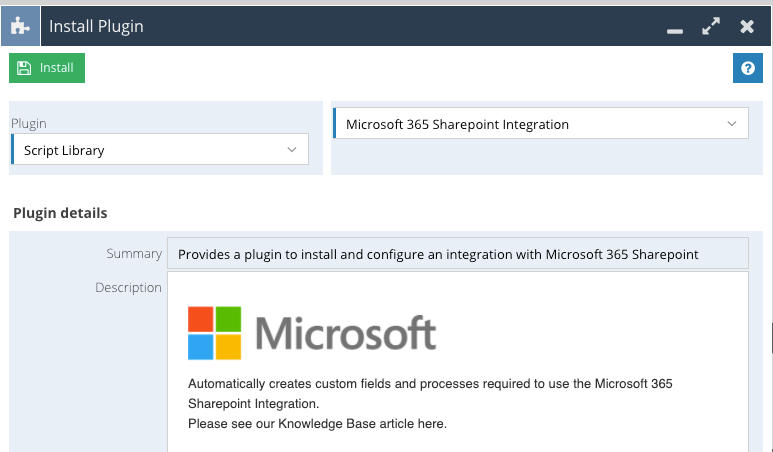773x452 pixels.
Task: Open the help question mark button
Action: point(747,68)
